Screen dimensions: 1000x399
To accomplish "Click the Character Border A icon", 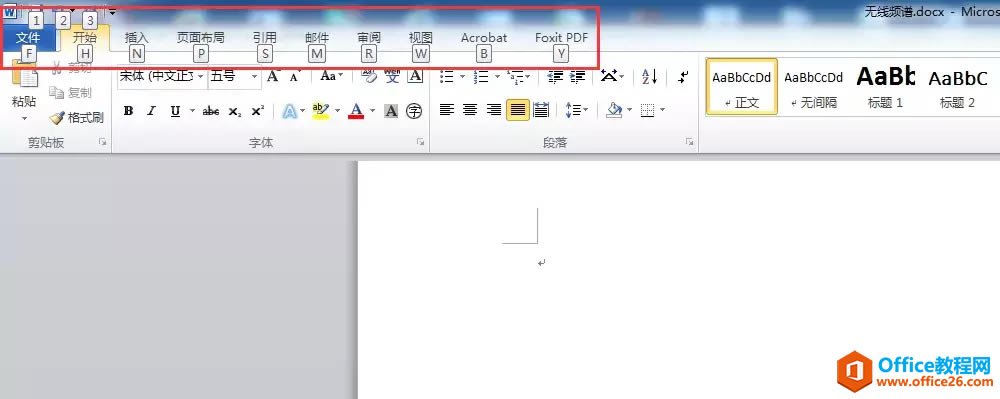I will coord(416,76).
